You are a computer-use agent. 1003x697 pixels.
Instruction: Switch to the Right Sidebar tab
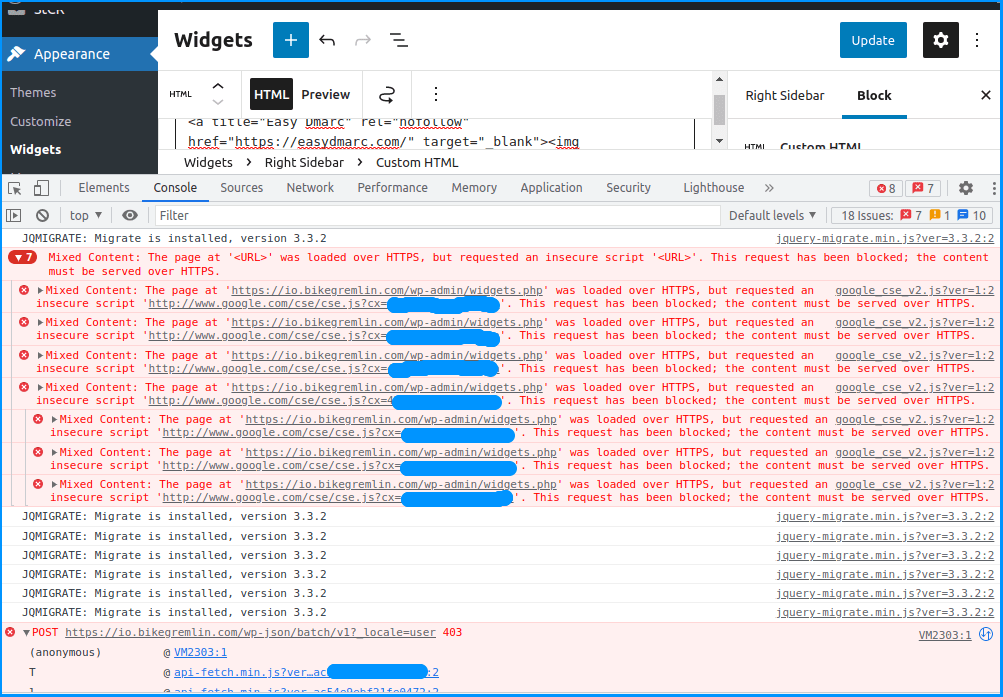coord(784,95)
